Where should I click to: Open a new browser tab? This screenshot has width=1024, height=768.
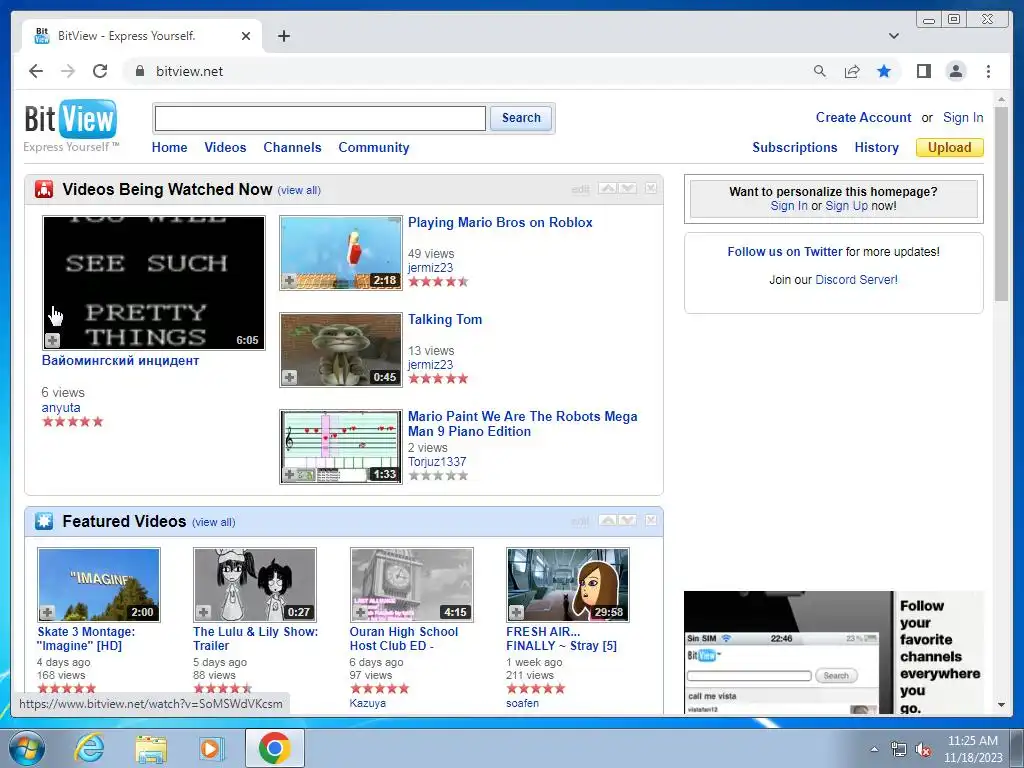(x=283, y=36)
